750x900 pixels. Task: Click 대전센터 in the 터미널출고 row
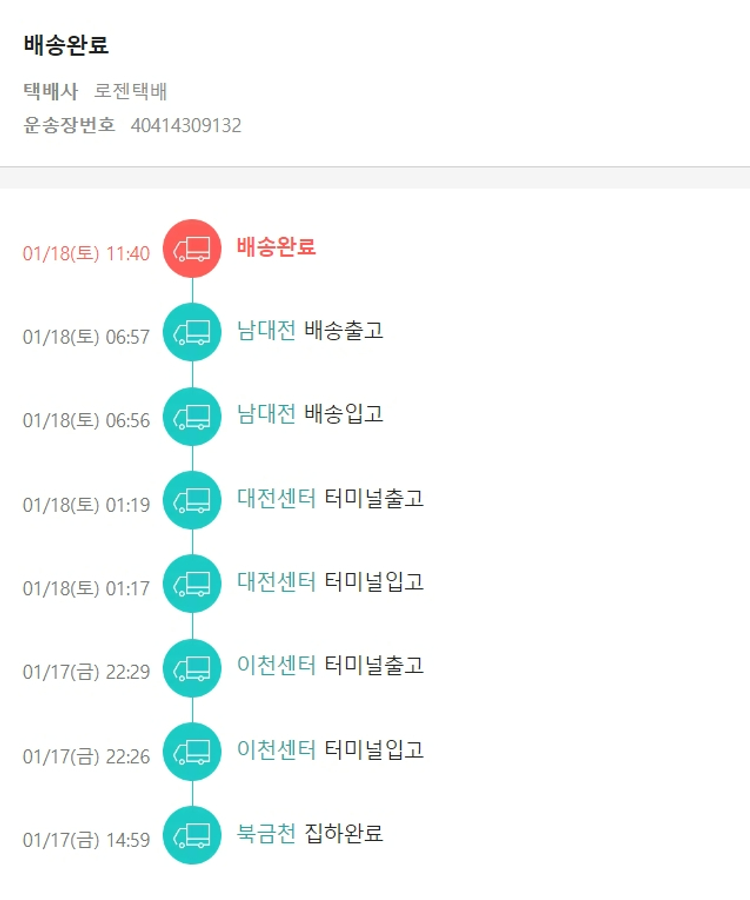coord(276,498)
